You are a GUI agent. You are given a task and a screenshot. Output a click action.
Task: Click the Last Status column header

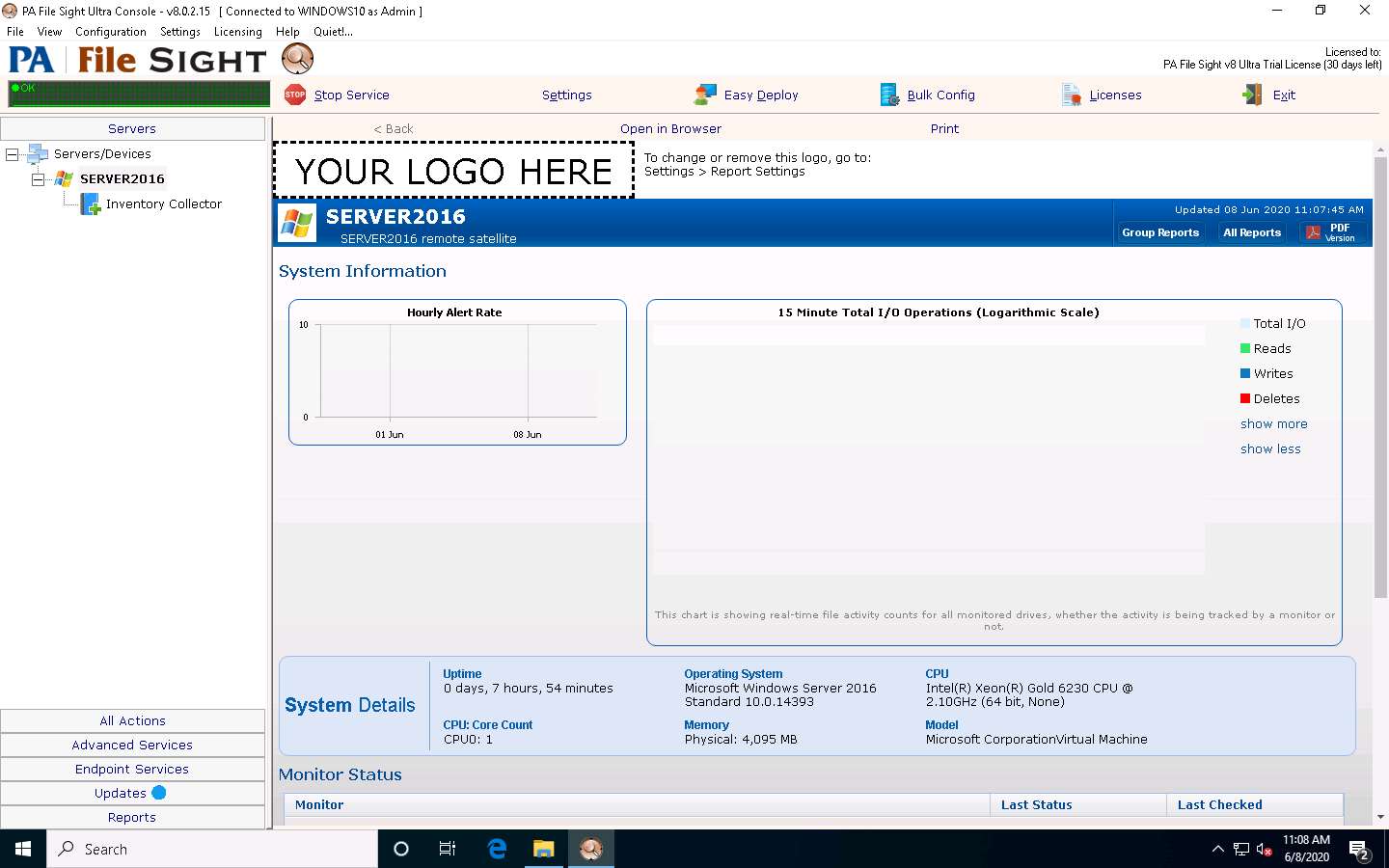(x=1078, y=805)
